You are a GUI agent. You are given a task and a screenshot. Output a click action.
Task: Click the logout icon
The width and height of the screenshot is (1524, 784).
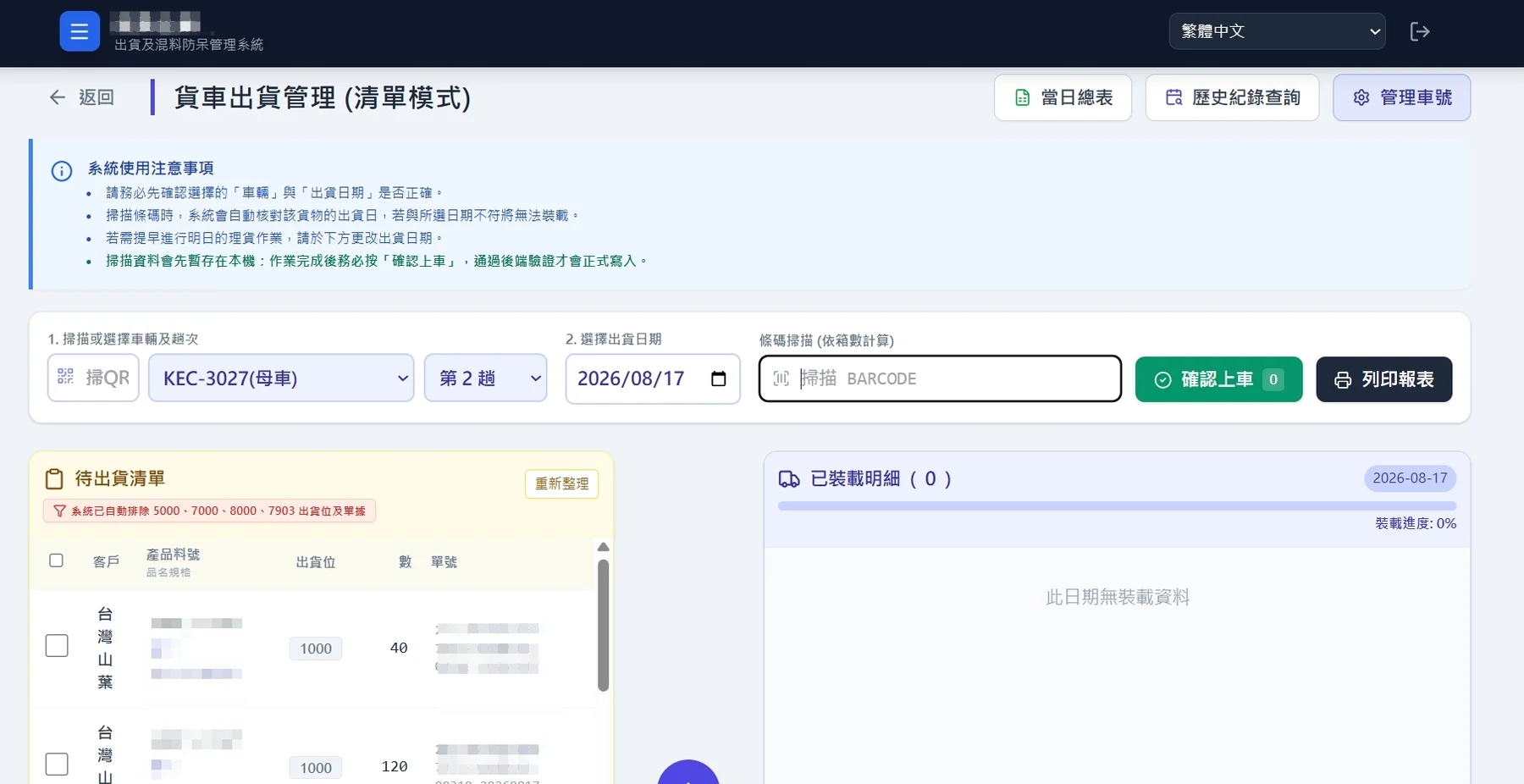pos(1420,31)
